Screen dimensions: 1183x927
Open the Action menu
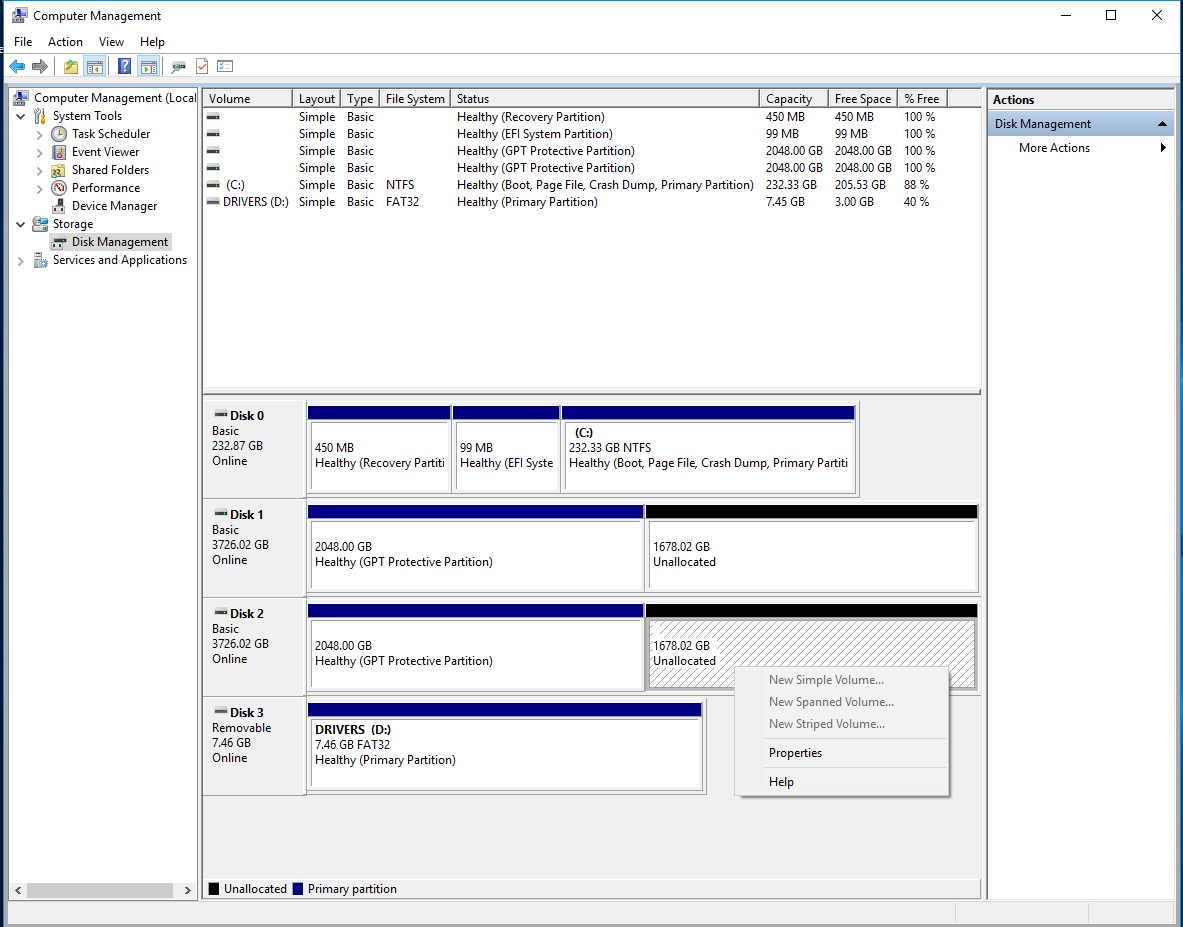65,41
